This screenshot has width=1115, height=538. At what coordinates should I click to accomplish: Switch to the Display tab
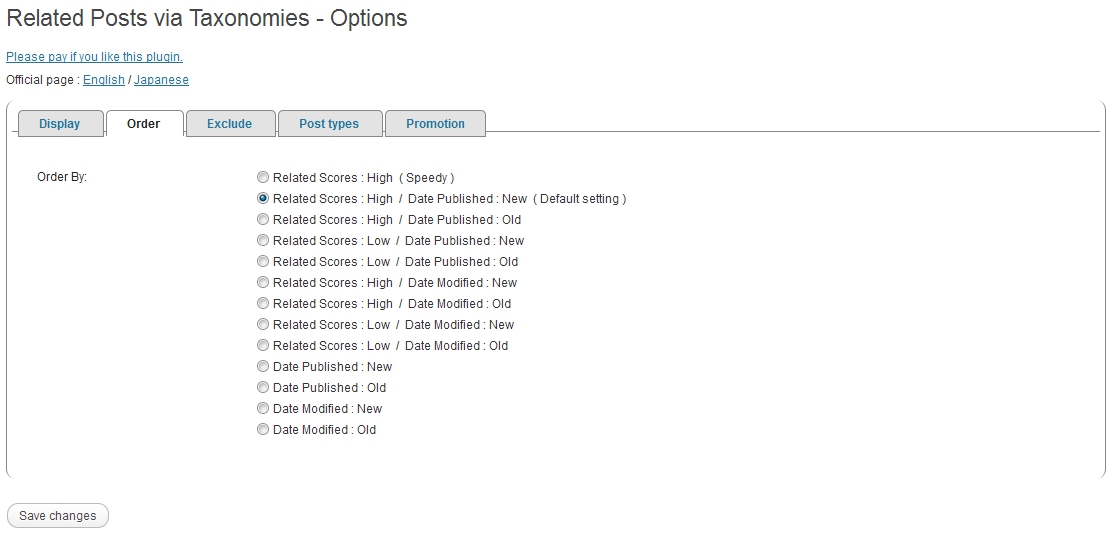click(60, 124)
